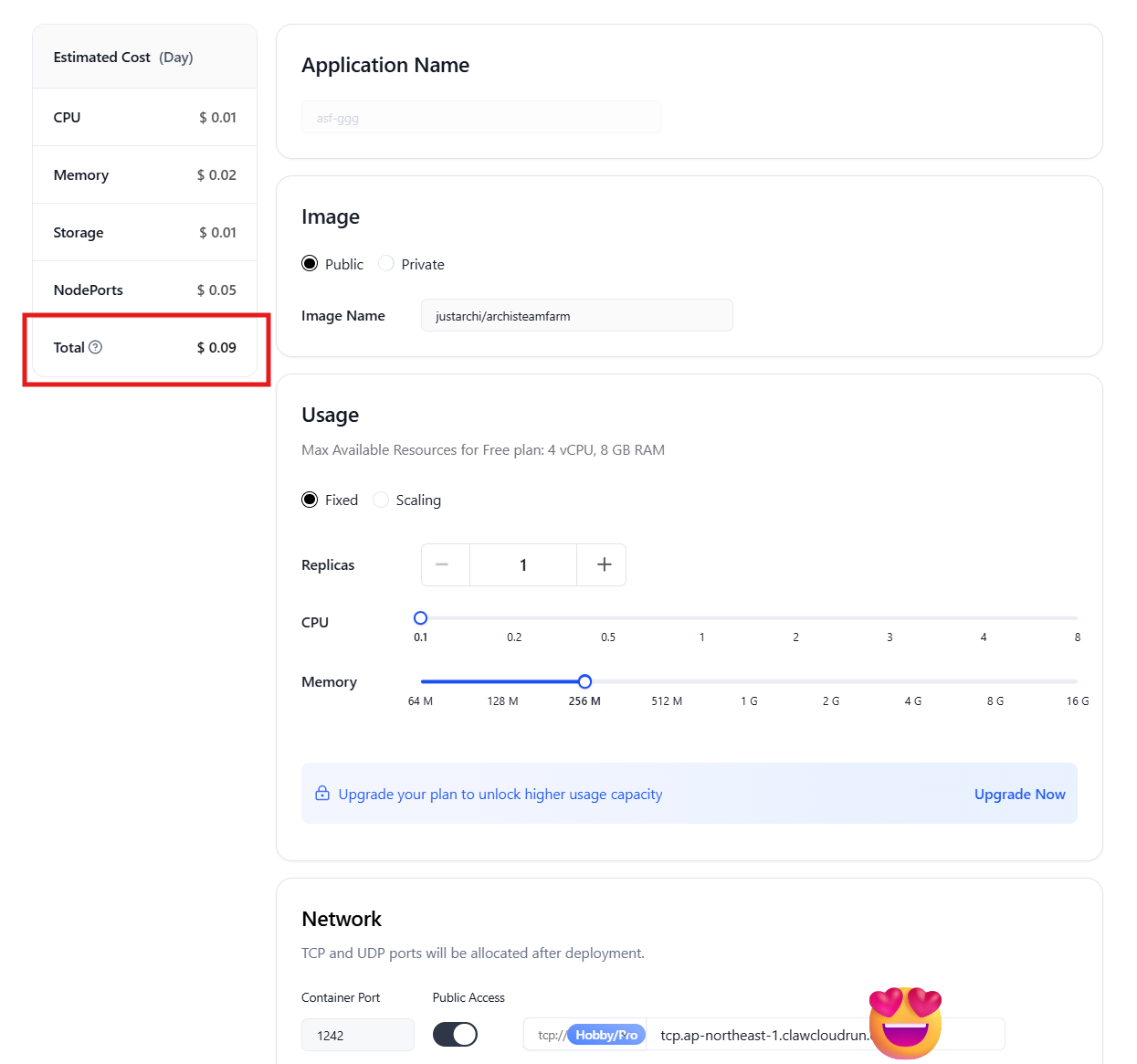This screenshot has height=1064, width=1137.
Task: Click the lock icon in upgrade banner
Action: point(322,794)
